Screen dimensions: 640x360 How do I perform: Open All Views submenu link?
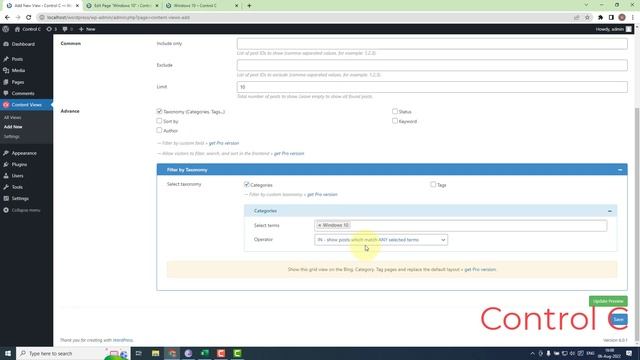click(x=13, y=118)
